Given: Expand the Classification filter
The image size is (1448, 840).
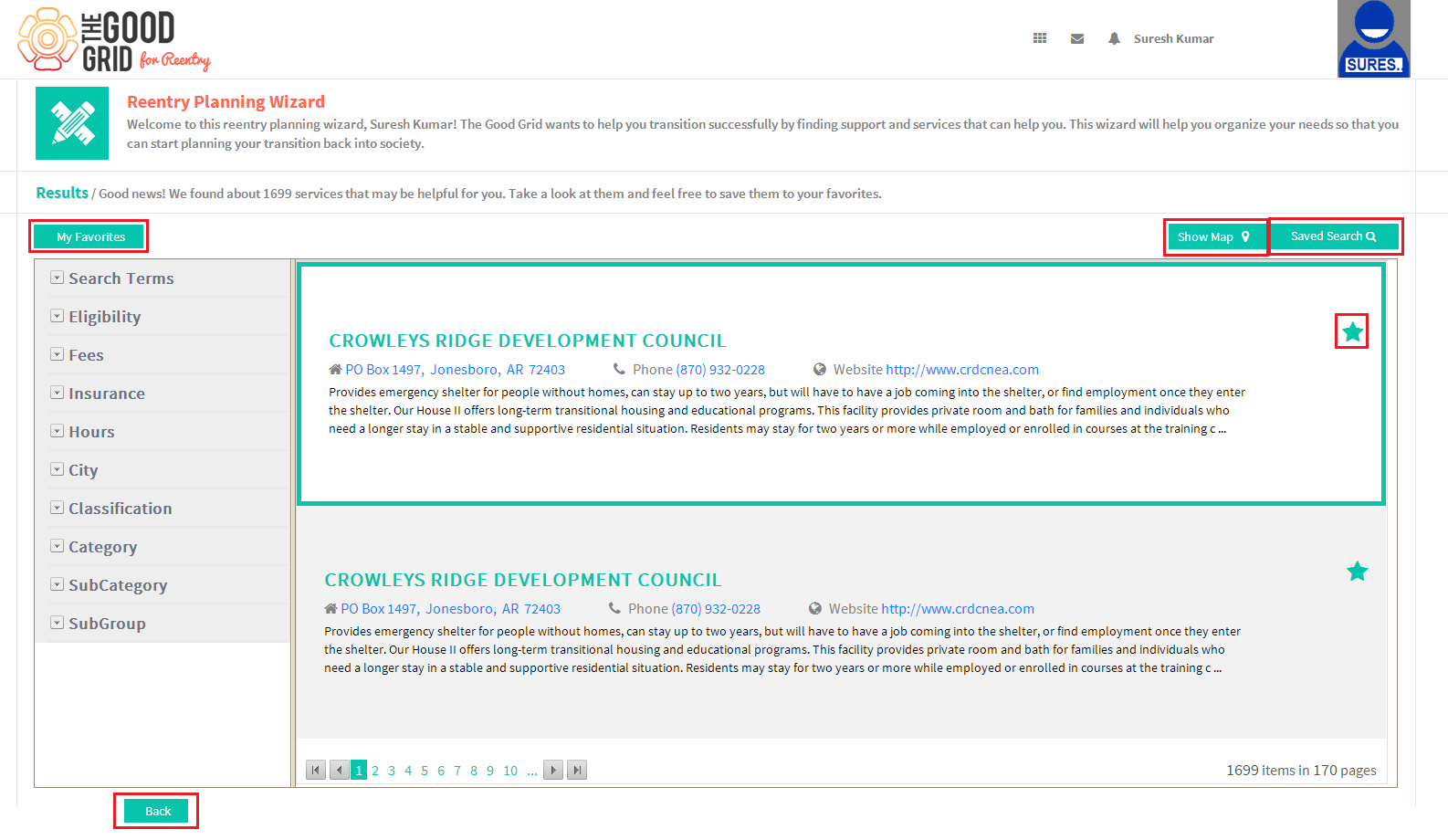Looking at the screenshot, I should [x=57, y=508].
